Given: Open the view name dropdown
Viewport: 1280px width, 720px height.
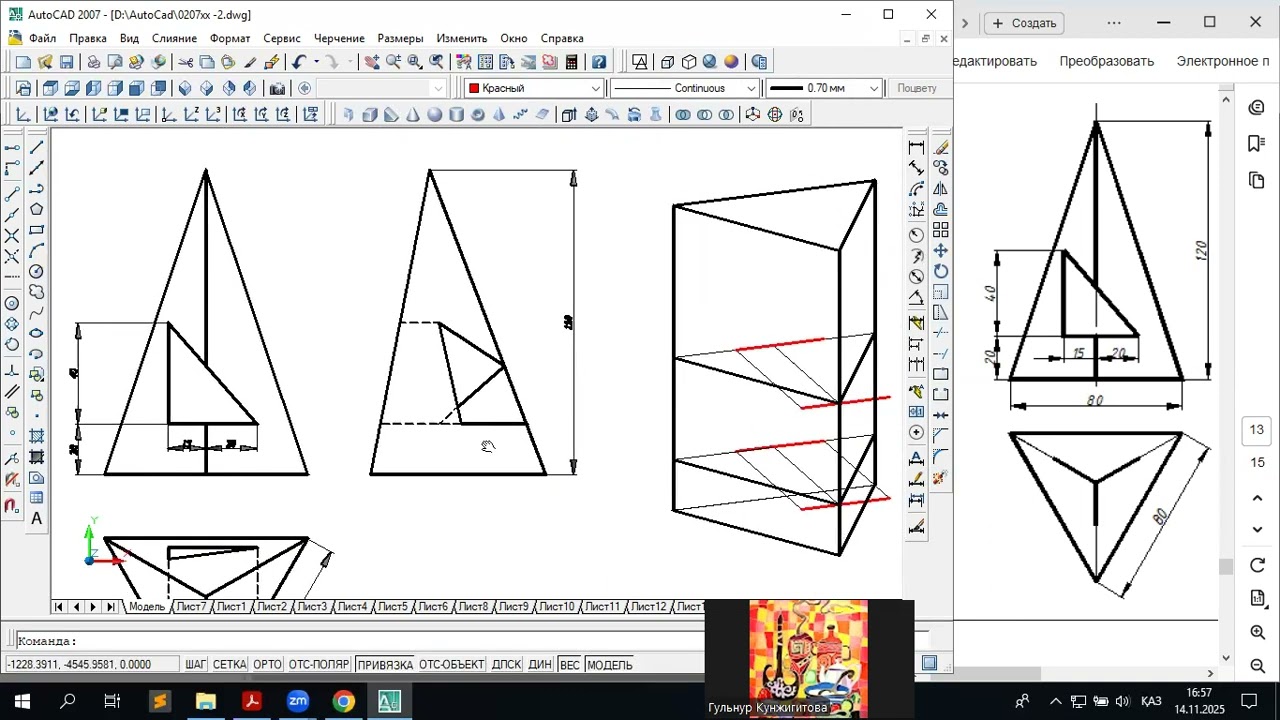Looking at the screenshot, I should point(380,88).
